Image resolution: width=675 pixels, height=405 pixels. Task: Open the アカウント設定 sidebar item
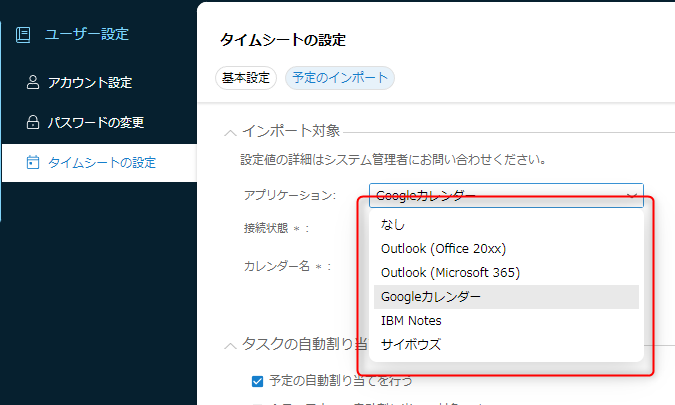90,83
